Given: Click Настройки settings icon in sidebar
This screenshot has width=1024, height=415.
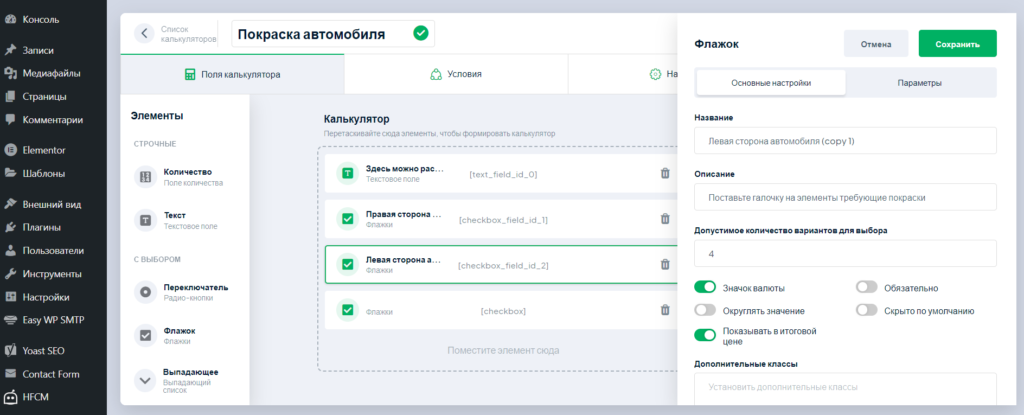Looking at the screenshot, I should [x=10, y=297].
